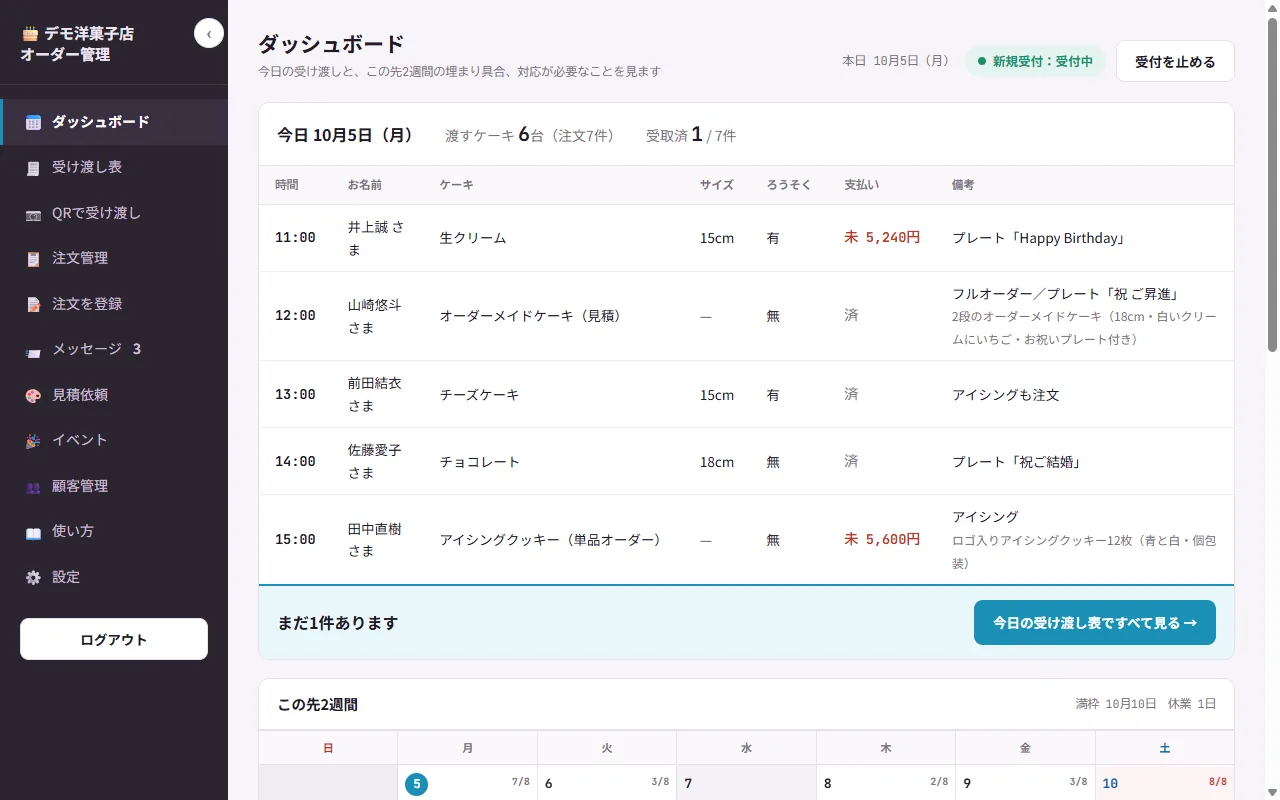Select QRで受け渡し in sidebar

114,213
